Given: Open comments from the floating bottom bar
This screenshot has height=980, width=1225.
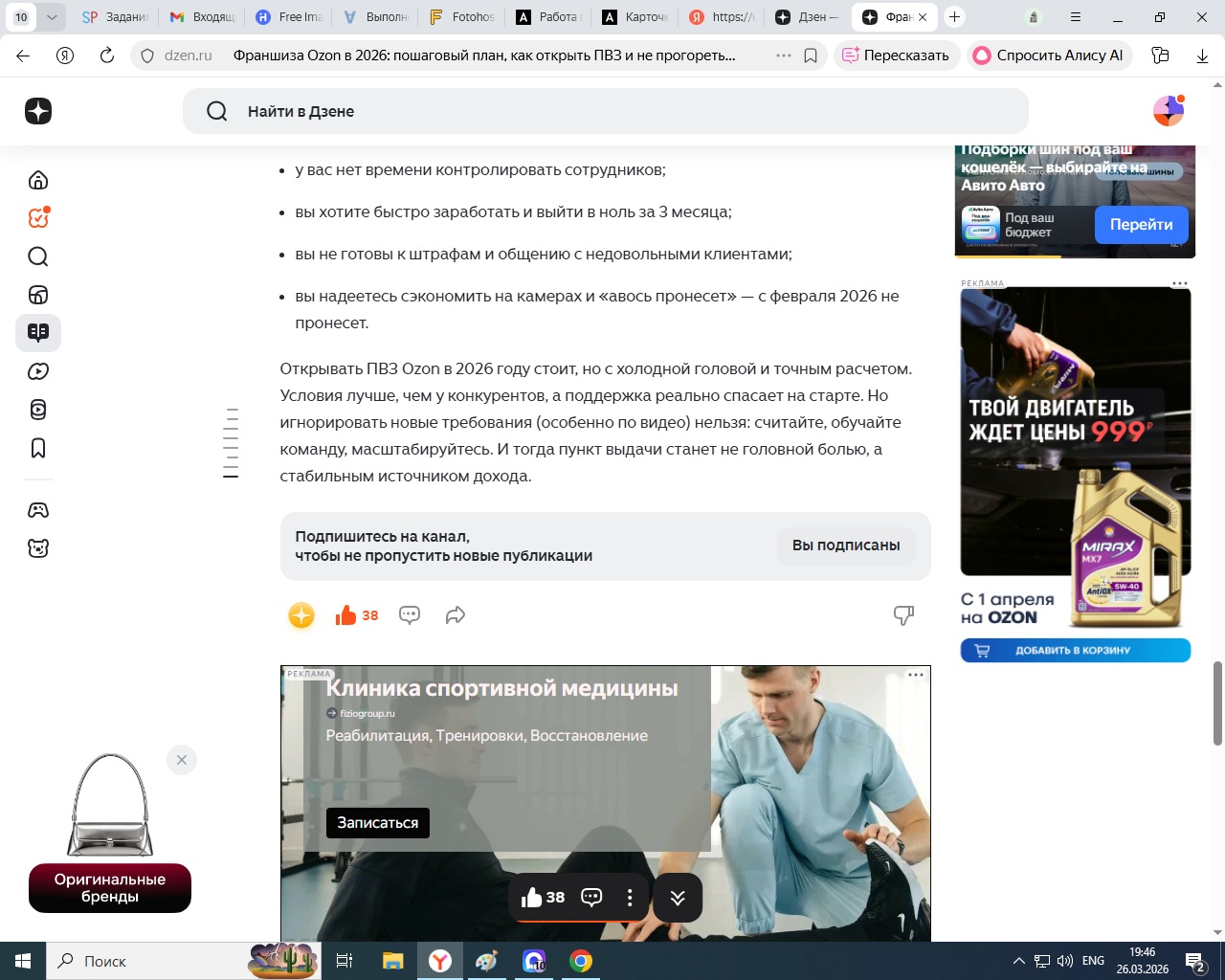Looking at the screenshot, I should click(591, 898).
